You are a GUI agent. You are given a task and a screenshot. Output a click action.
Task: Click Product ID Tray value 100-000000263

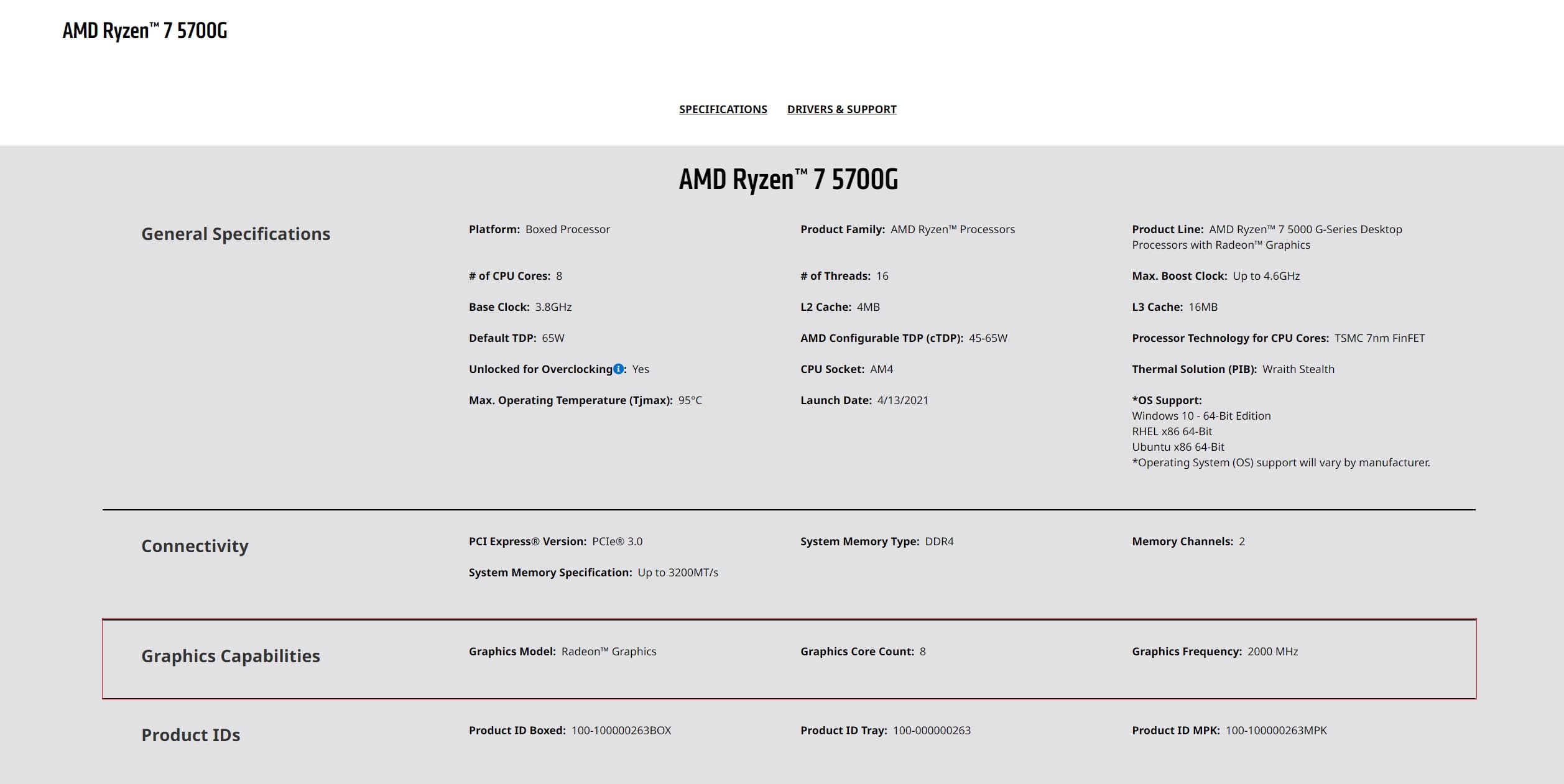pyautogui.click(x=932, y=731)
